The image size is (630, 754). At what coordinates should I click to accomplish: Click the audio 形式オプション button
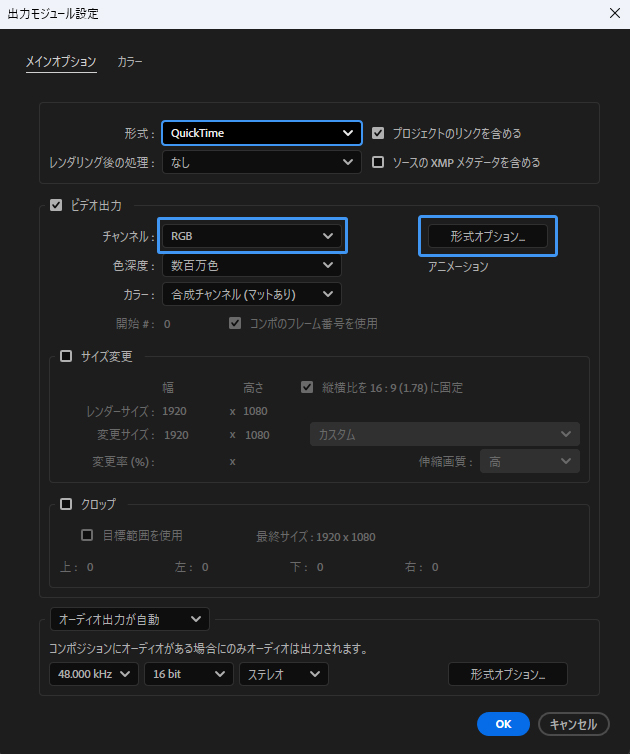507,675
